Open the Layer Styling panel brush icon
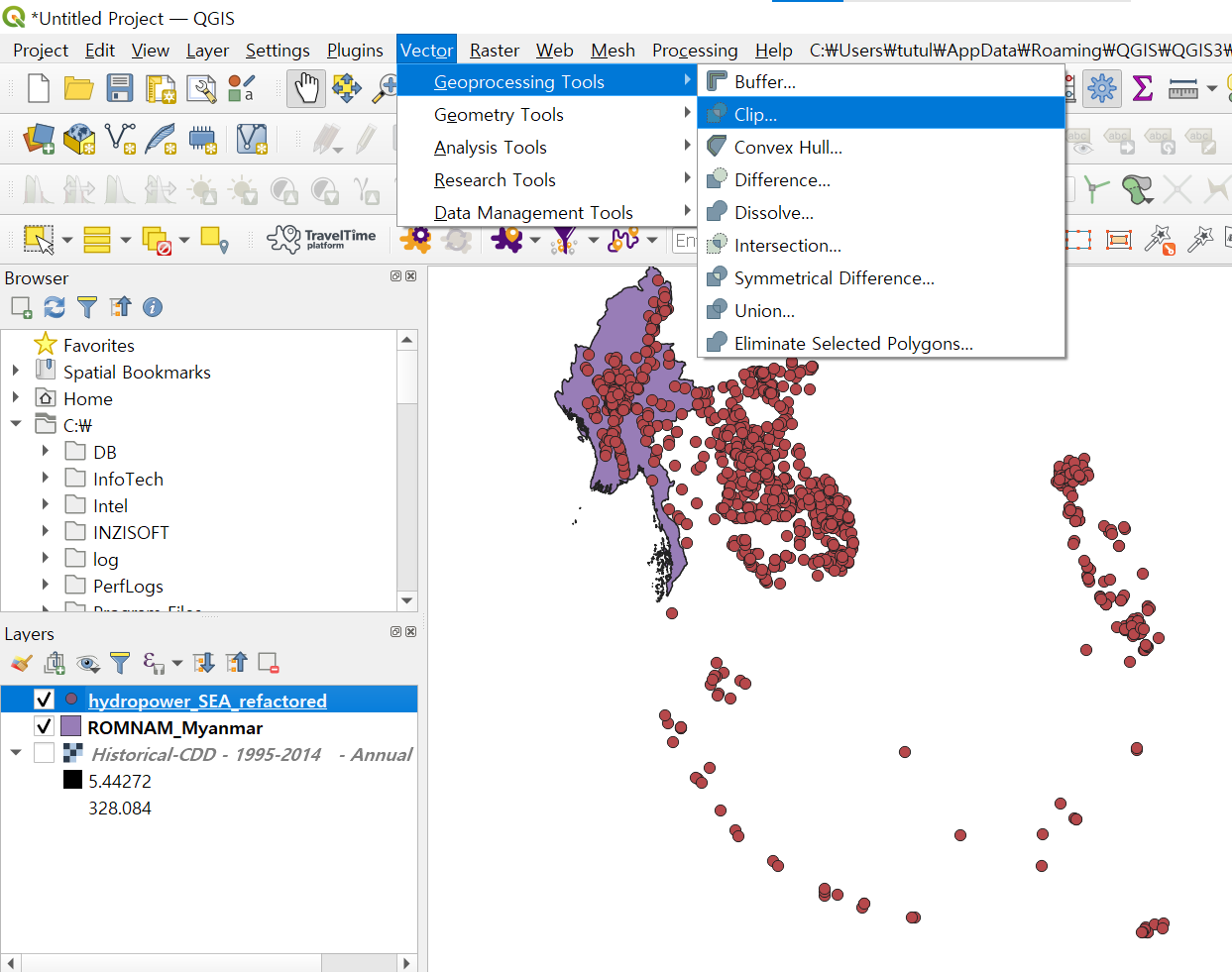Image resolution: width=1232 pixels, height=972 pixels. tap(22, 663)
